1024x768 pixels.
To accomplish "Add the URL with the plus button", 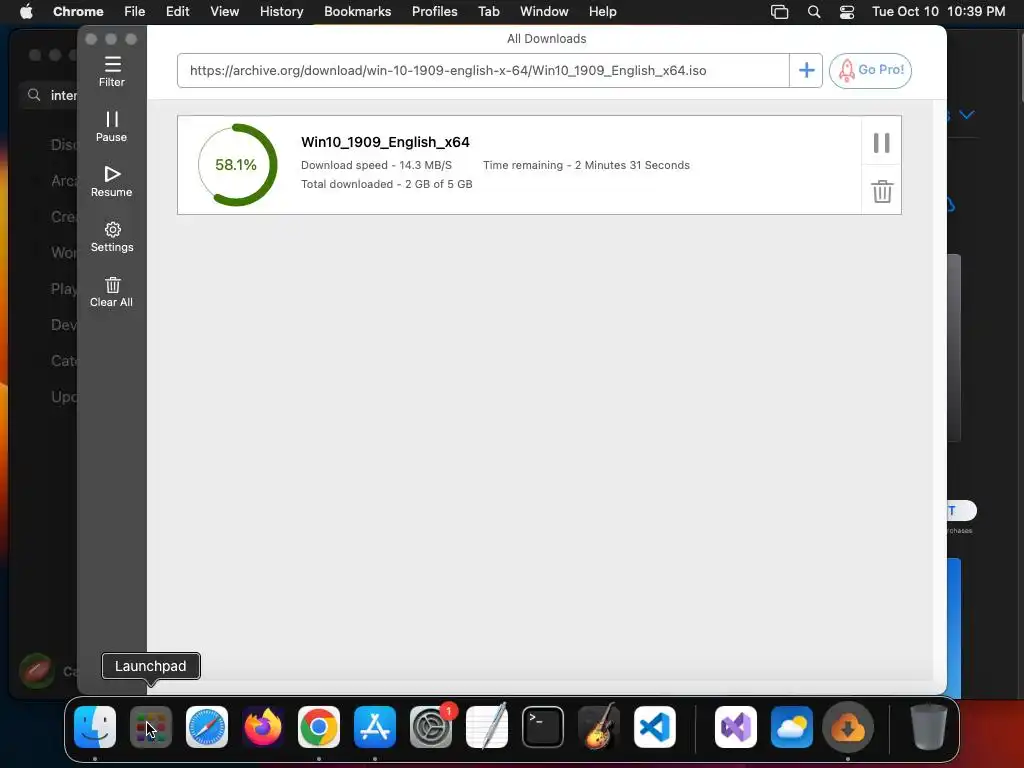I will coord(806,71).
